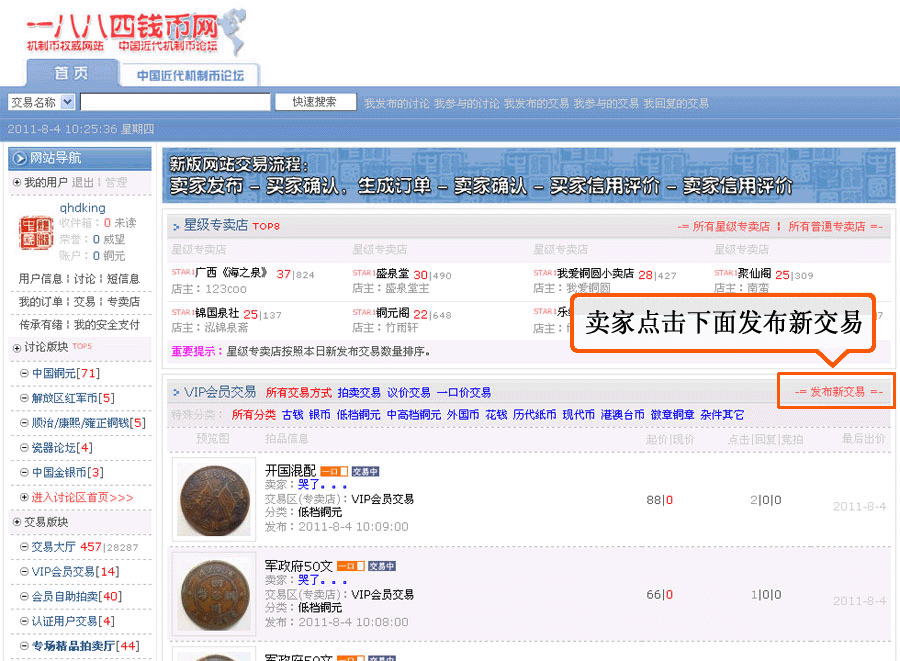Collapse the 中国铜元 forum item icon
900x661 pixels.
pos(24,374)
